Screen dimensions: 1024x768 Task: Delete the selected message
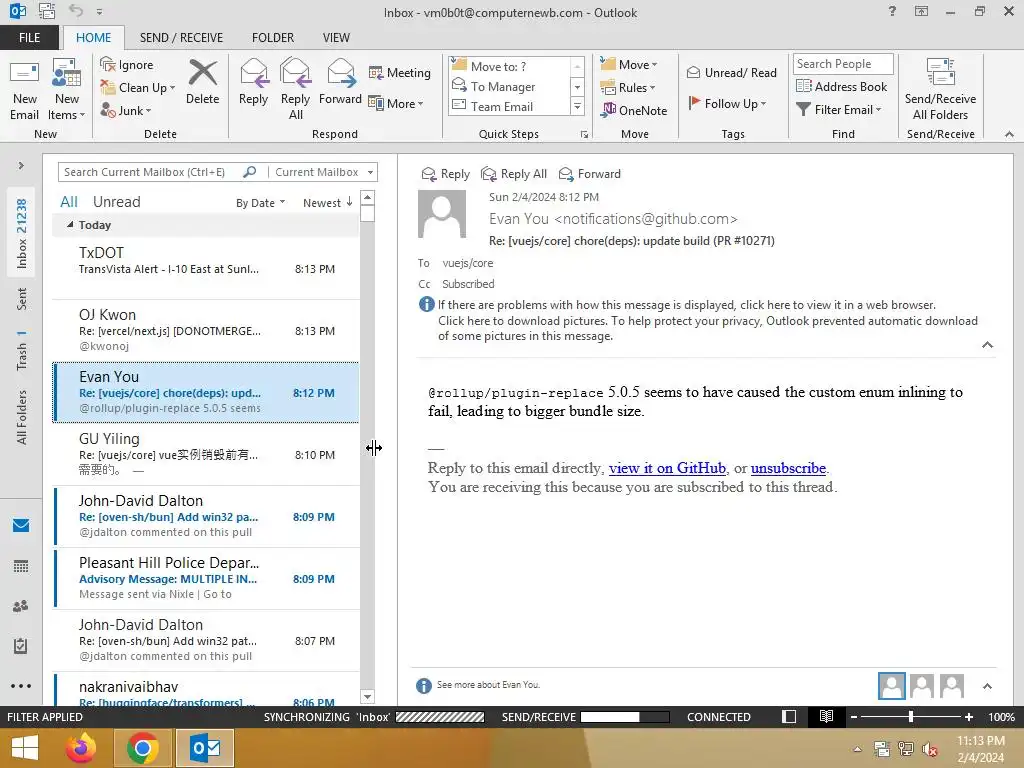tap(202, 82)
